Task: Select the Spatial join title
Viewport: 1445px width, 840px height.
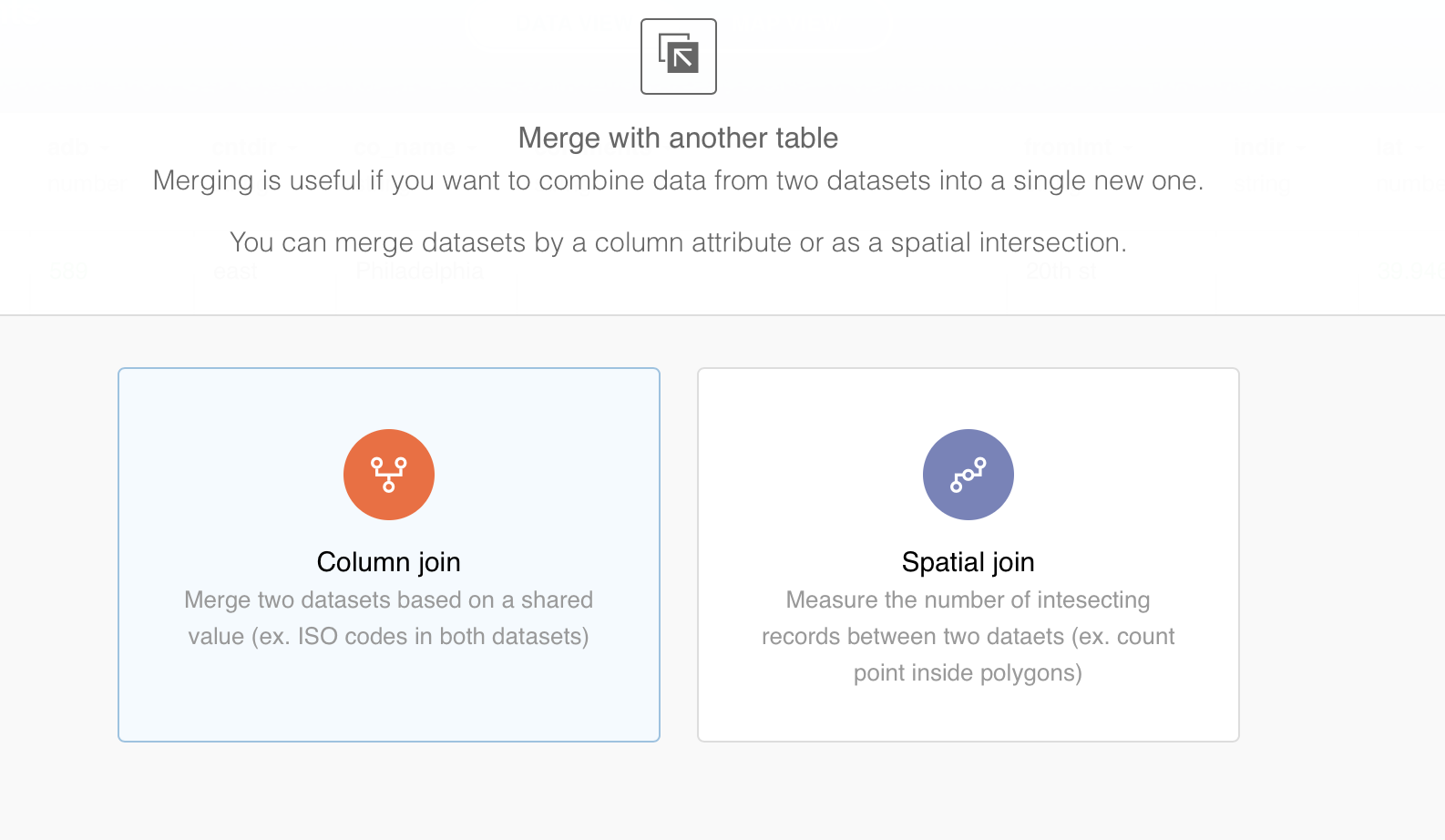Action: click(x=968, y=562)
